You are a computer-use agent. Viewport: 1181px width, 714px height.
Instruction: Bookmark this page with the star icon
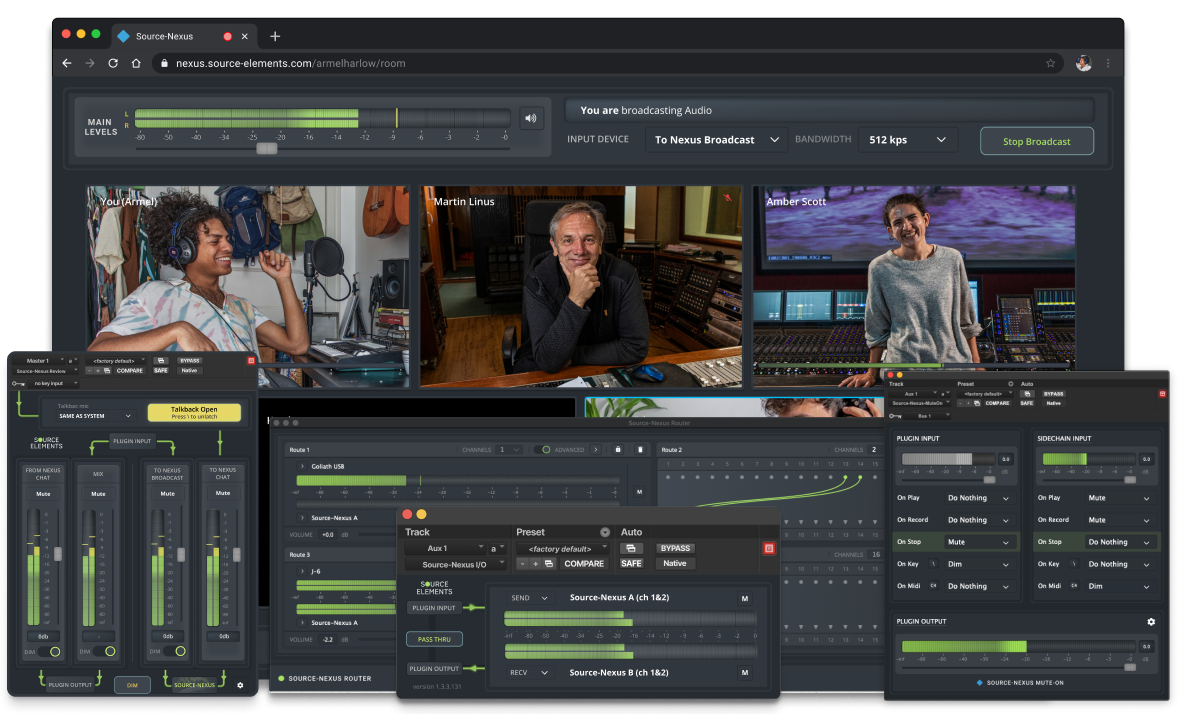(x=1051, y=63)
